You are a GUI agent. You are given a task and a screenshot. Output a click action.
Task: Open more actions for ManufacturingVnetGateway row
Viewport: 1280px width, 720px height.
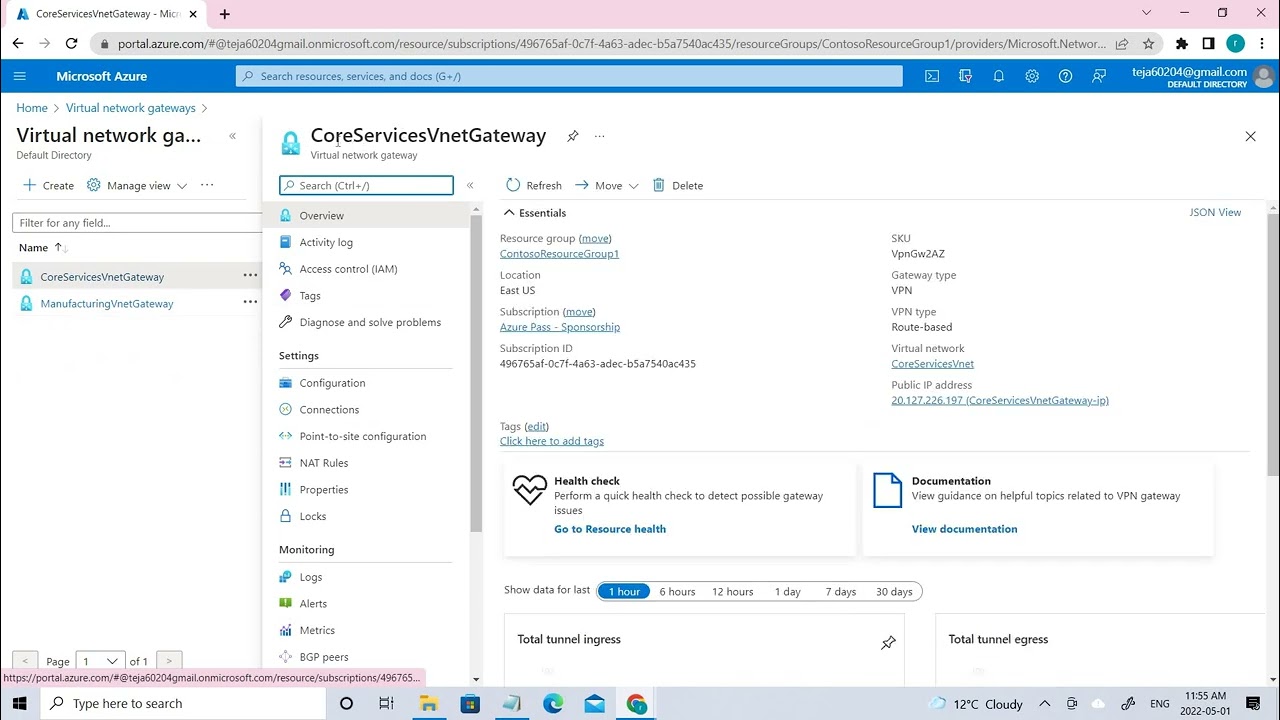250,303
